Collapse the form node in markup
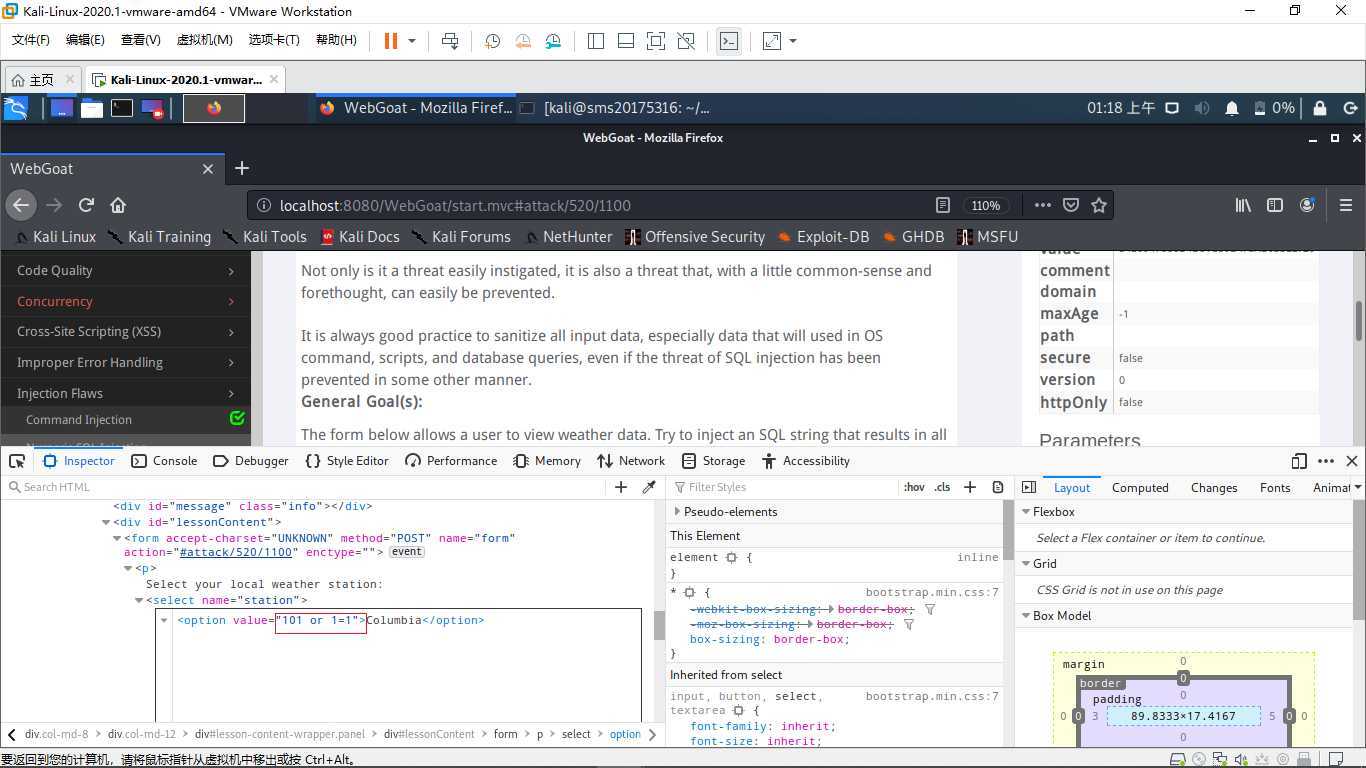 (117, 538)
